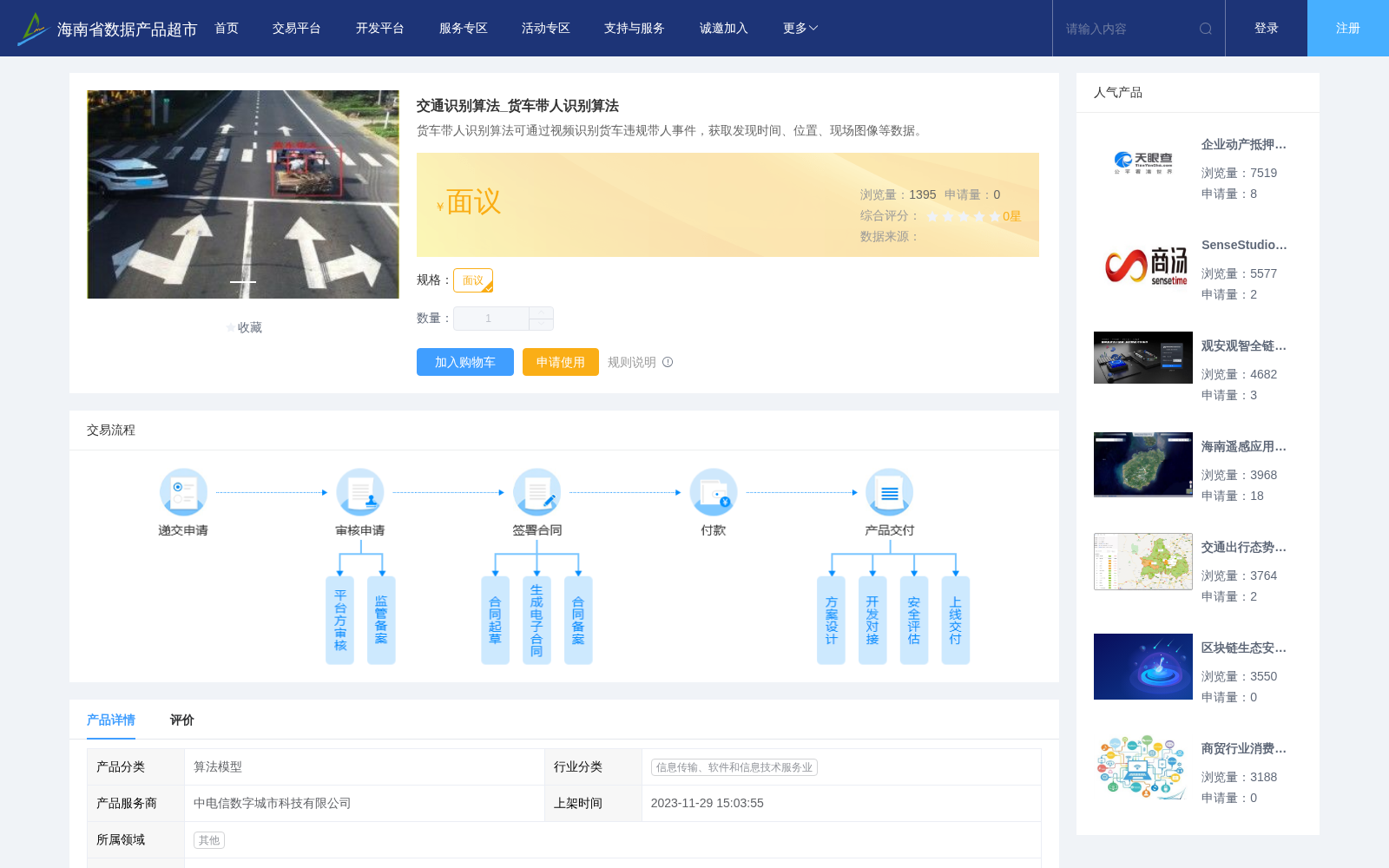Click the site title 海南省数据产品超市
This screenshot has height=868, width=1389.
[x=127, y=30]
